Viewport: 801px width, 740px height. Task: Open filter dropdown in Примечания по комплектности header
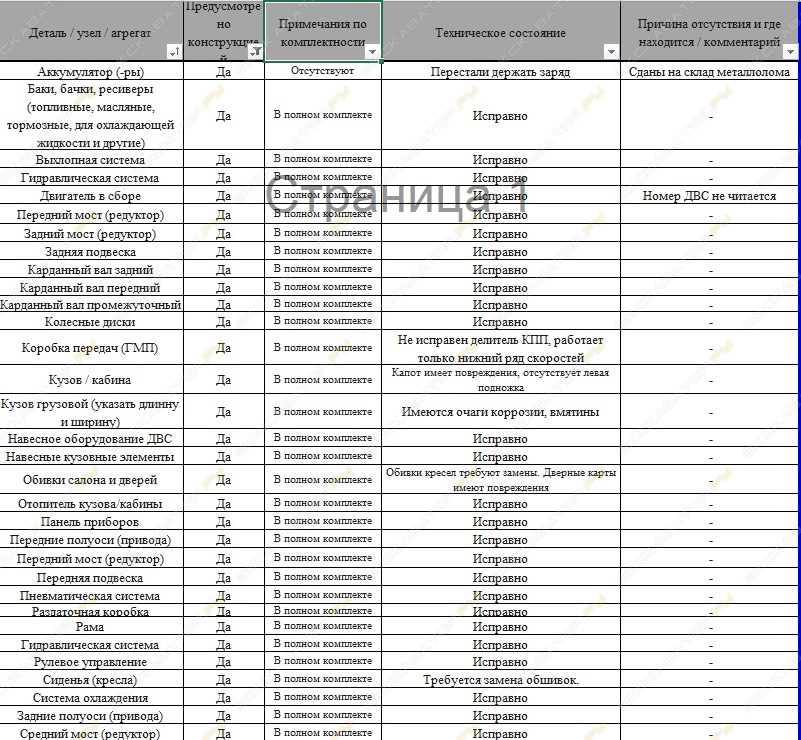coord(372,52)
